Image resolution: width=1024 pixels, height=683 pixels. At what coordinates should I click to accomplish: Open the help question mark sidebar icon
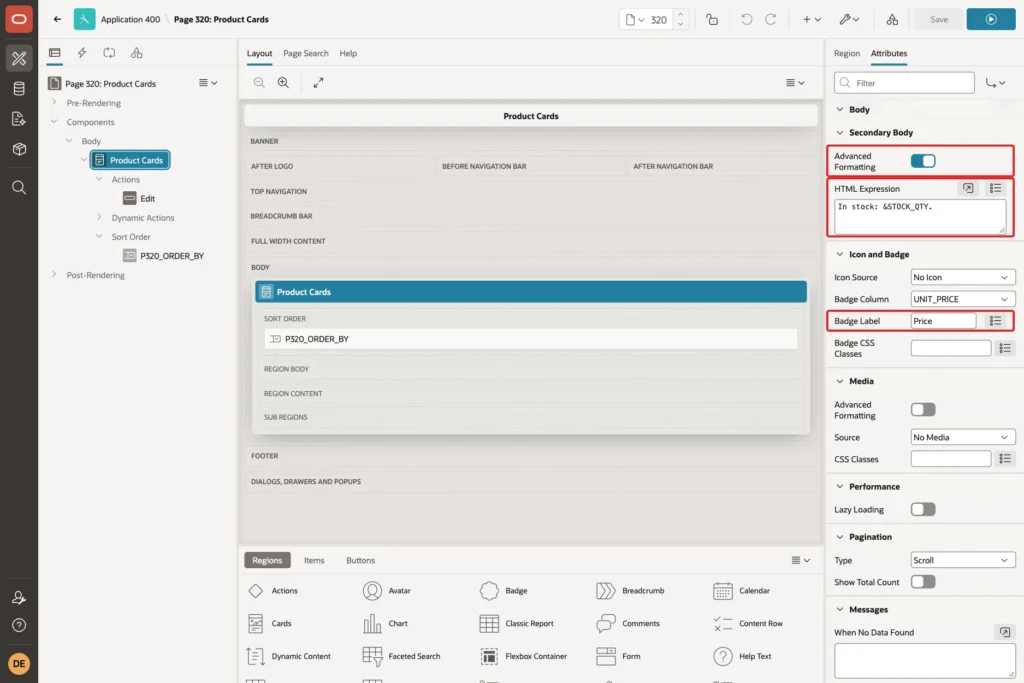19,625
